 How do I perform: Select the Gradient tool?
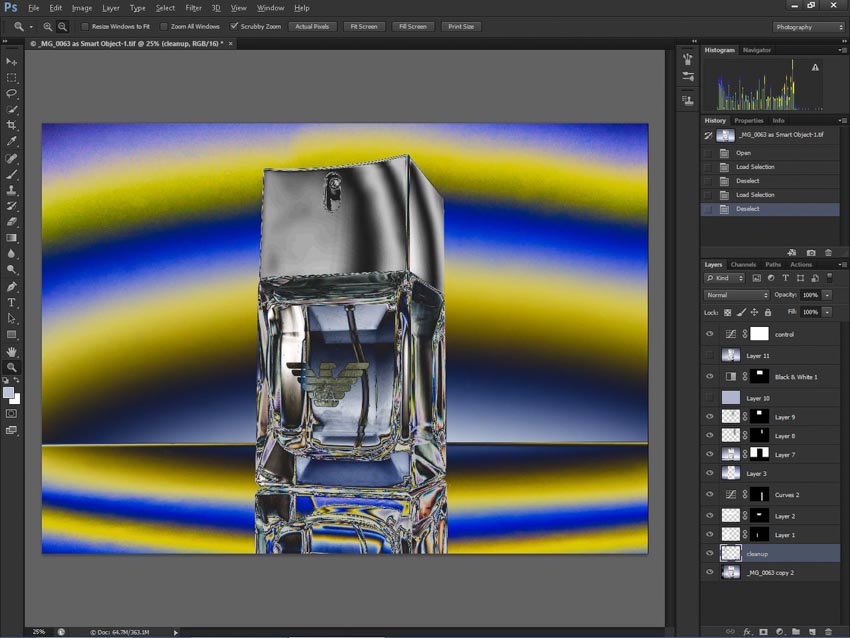point(11,237)
